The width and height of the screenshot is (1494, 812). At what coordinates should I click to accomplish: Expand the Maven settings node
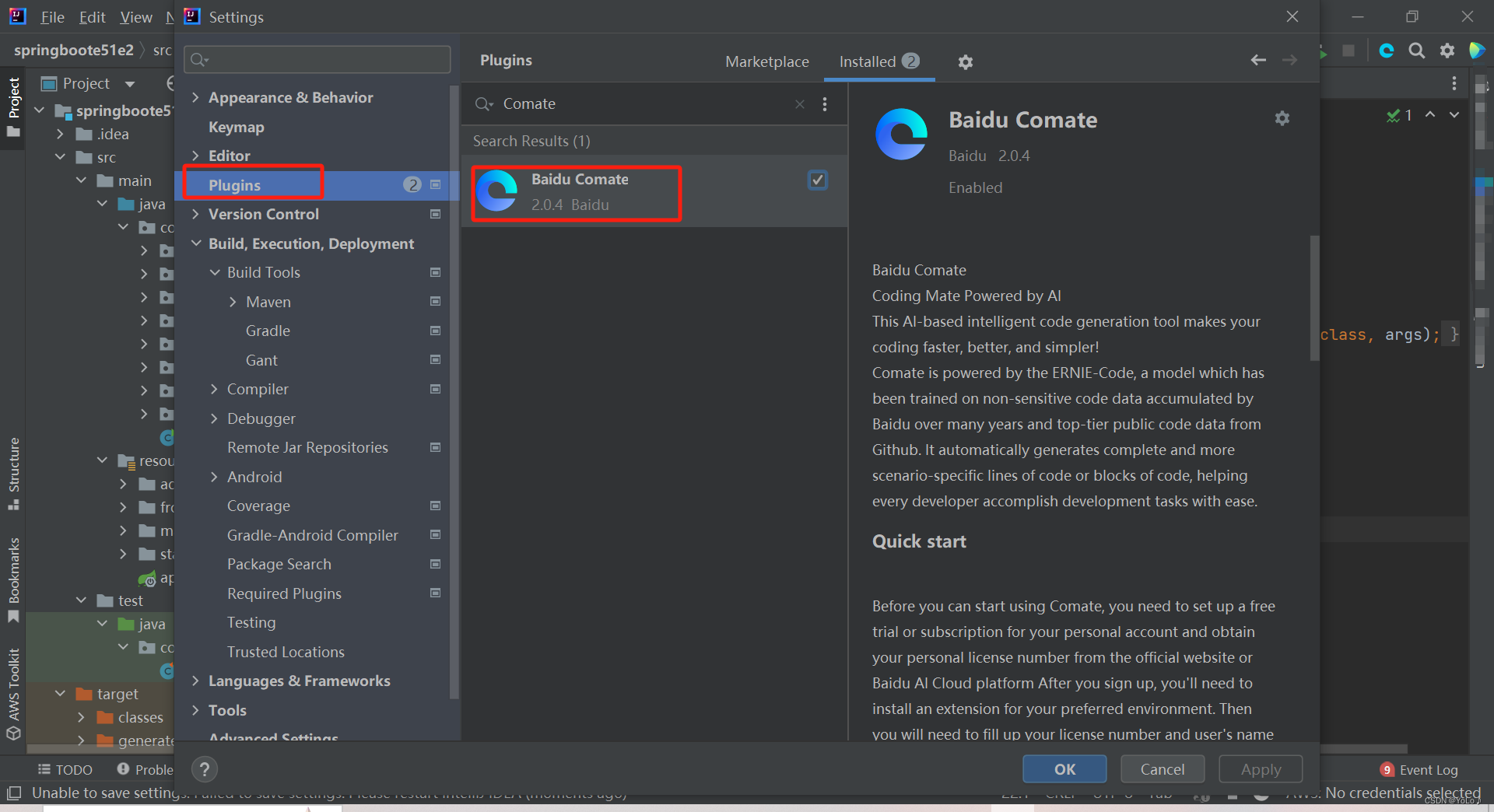click(x=233, y=302)
